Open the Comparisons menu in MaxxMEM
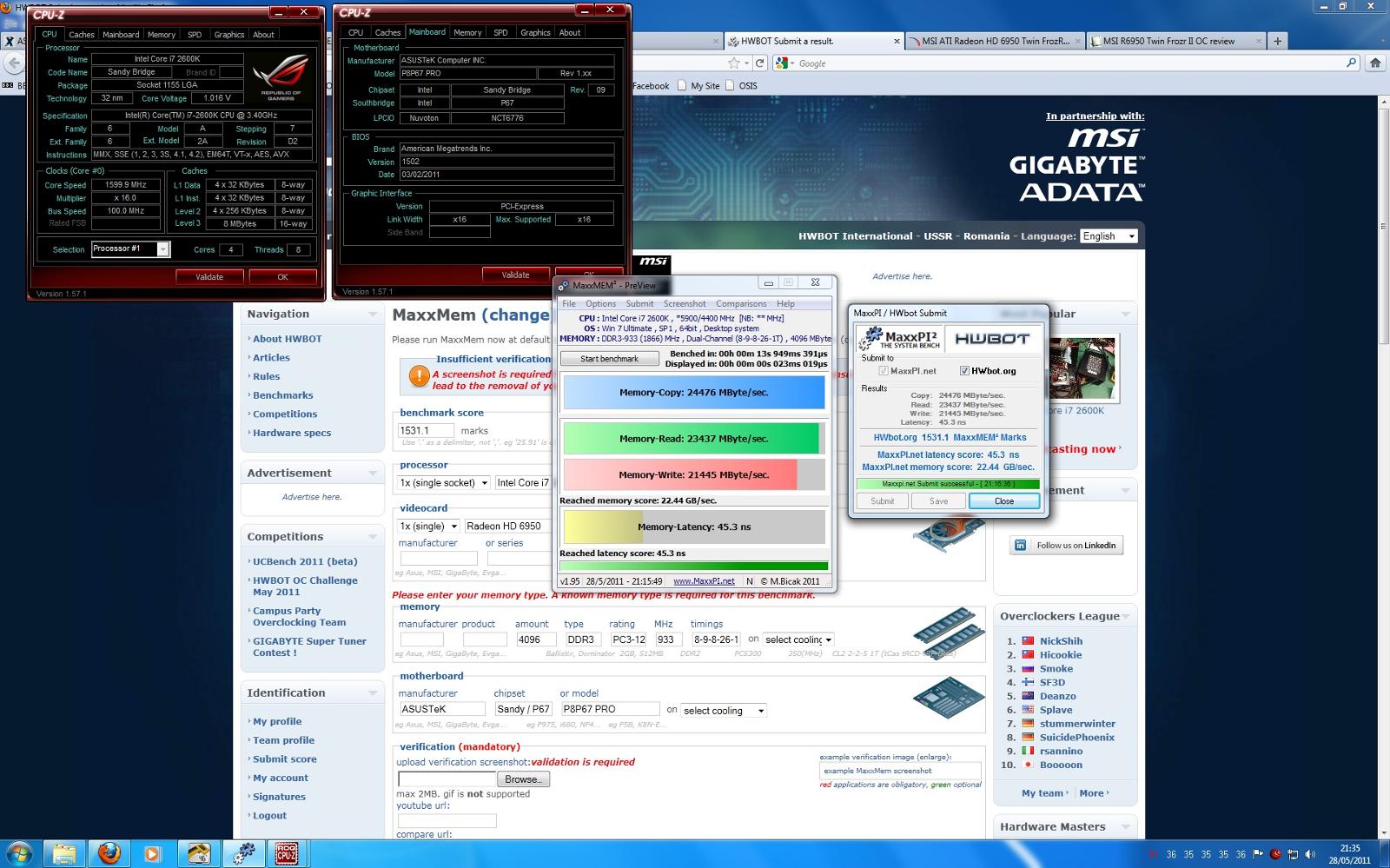The height and width of the screenshot is (868, 1390). pyautogui.click(x=741, y=304)
